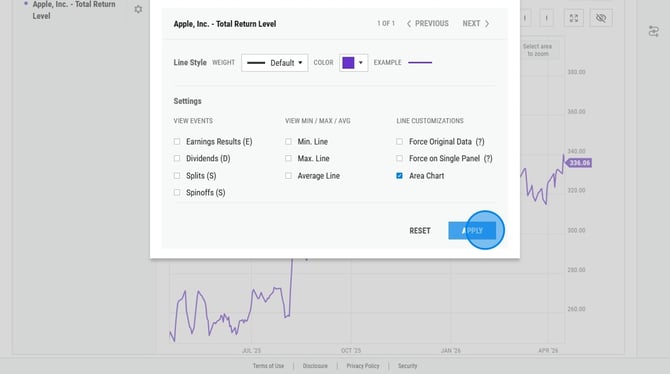The width and height of the screenshot is (670, 374).
Task: Click the OCT '25 axis label
Action: pyautogui.click(x=351, y=350)
